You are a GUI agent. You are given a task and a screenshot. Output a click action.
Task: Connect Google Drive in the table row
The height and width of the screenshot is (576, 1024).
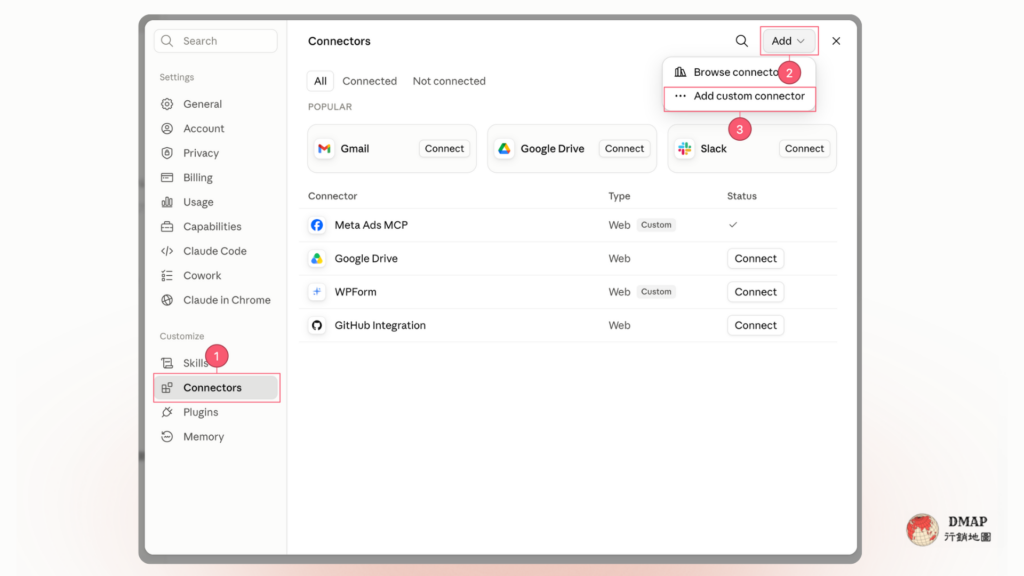click(756, 259)
